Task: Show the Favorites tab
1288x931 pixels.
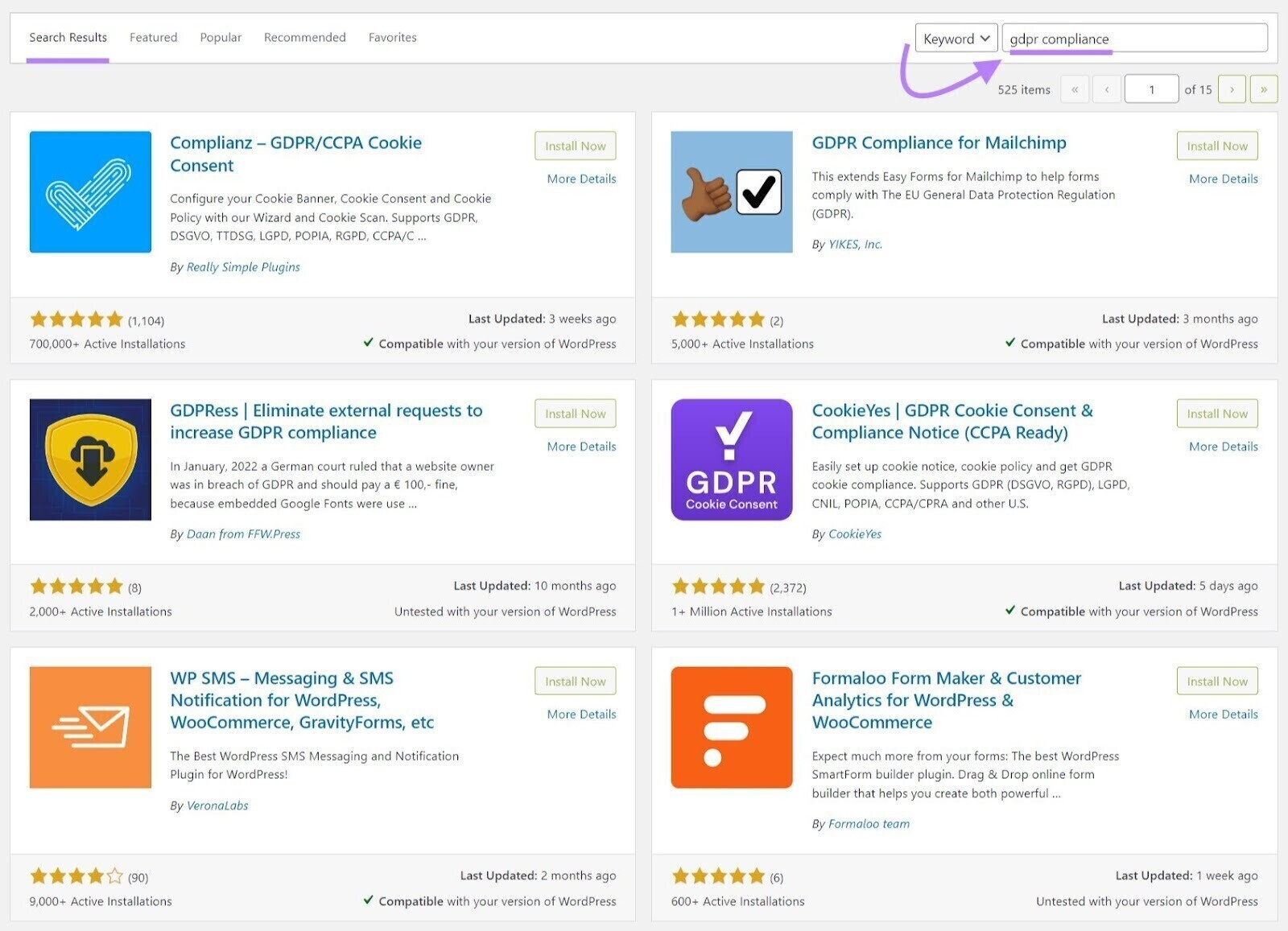Action: (392, 37)
